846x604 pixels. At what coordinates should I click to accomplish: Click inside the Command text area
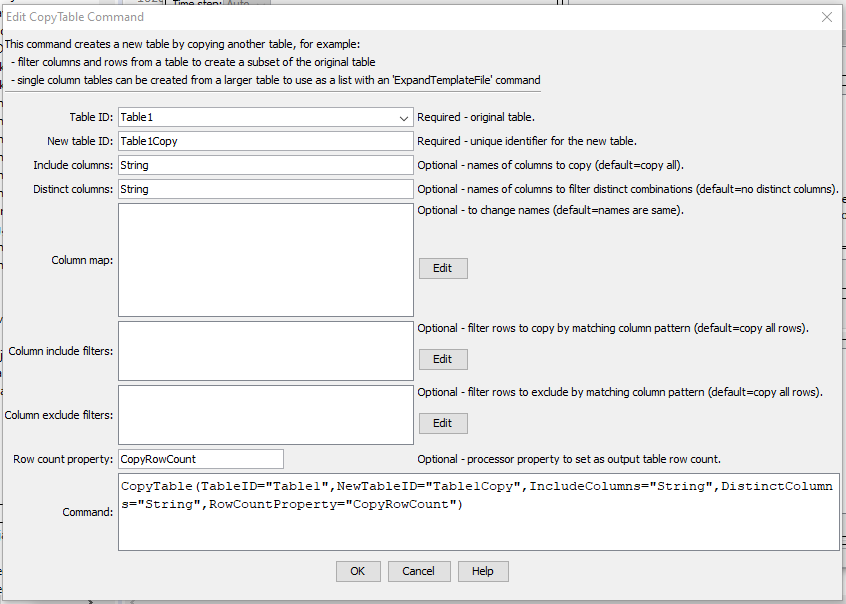(479, 512)
